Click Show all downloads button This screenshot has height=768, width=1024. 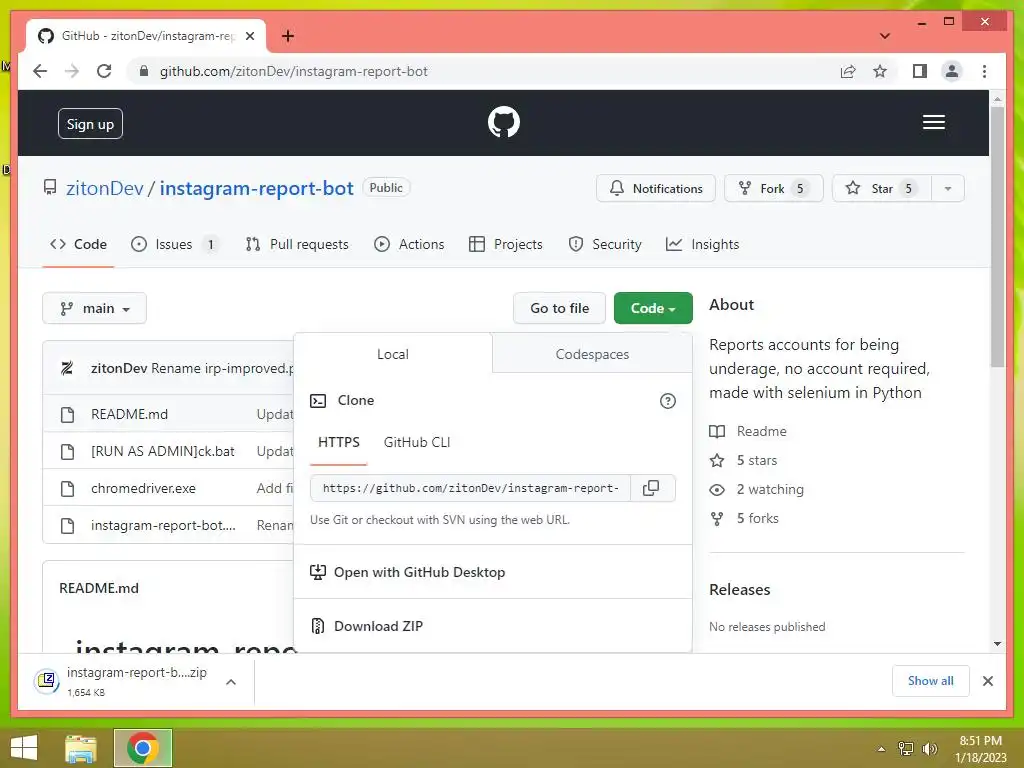[x=931, y=681]
